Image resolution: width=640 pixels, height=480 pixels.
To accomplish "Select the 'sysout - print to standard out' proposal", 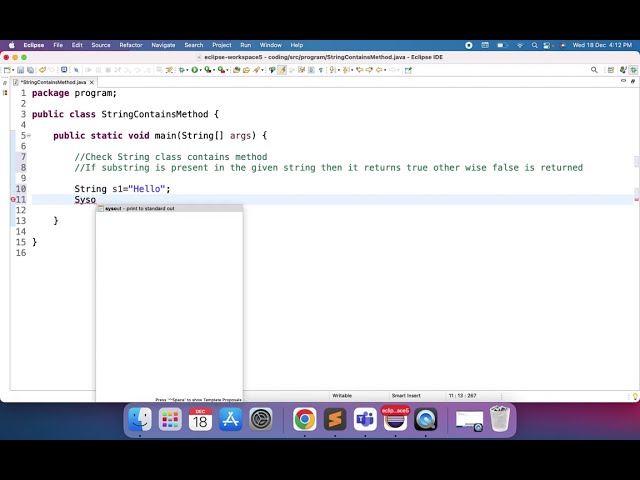I will coord(169,208).
